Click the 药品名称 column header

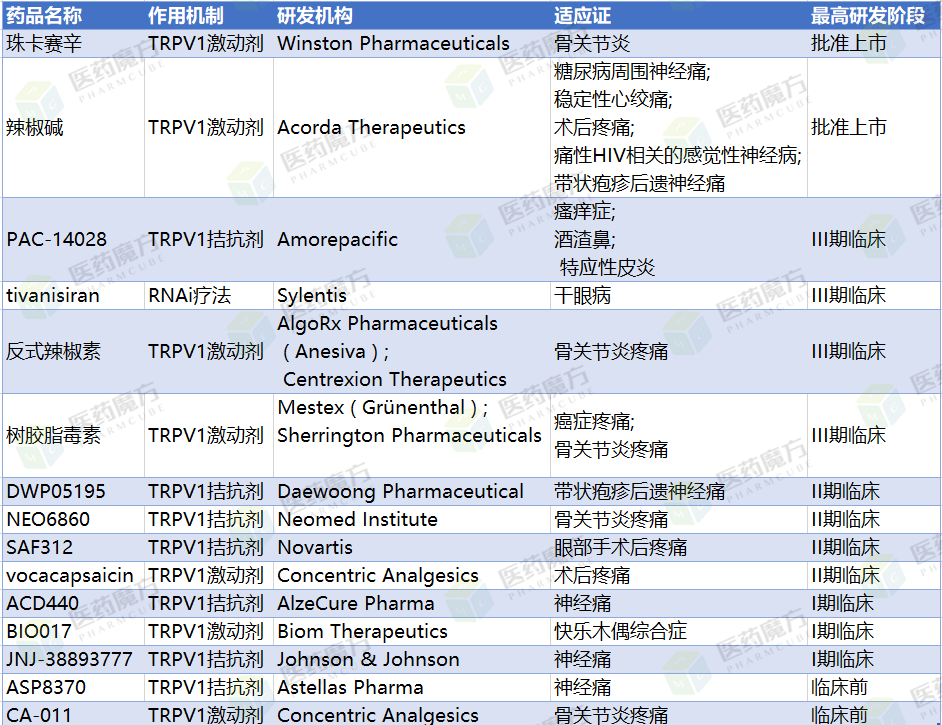[44, 16]
